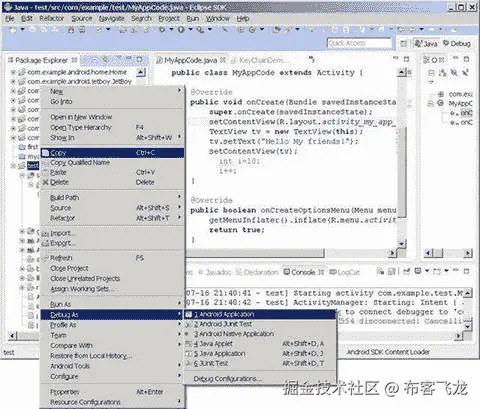This screenshot has width=480, height=409.
Task: Launch the Debug toolbar bug icon
Action: pyautogui.click(x=162, y=30)
